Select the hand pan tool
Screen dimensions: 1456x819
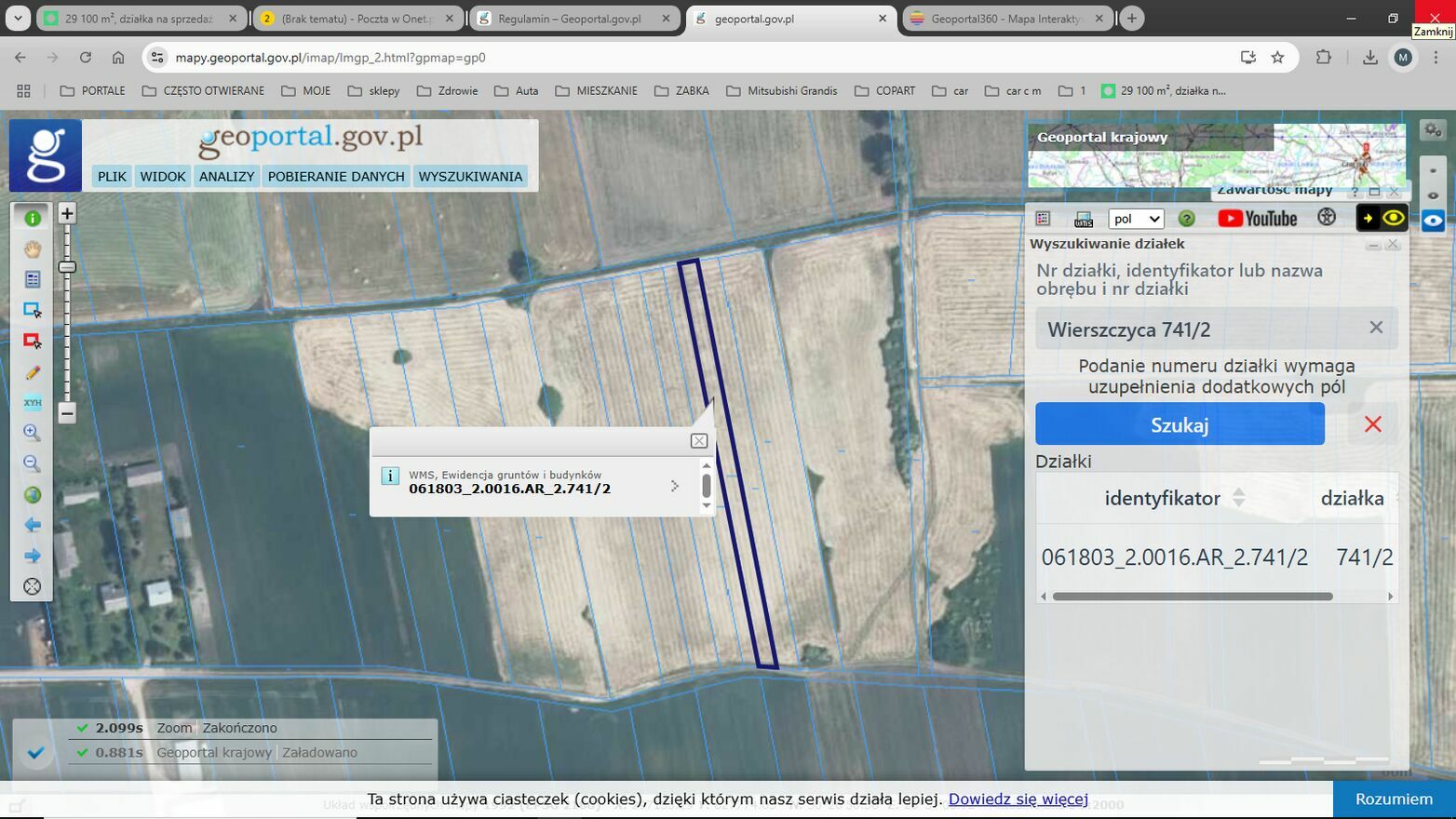point(33,248)
